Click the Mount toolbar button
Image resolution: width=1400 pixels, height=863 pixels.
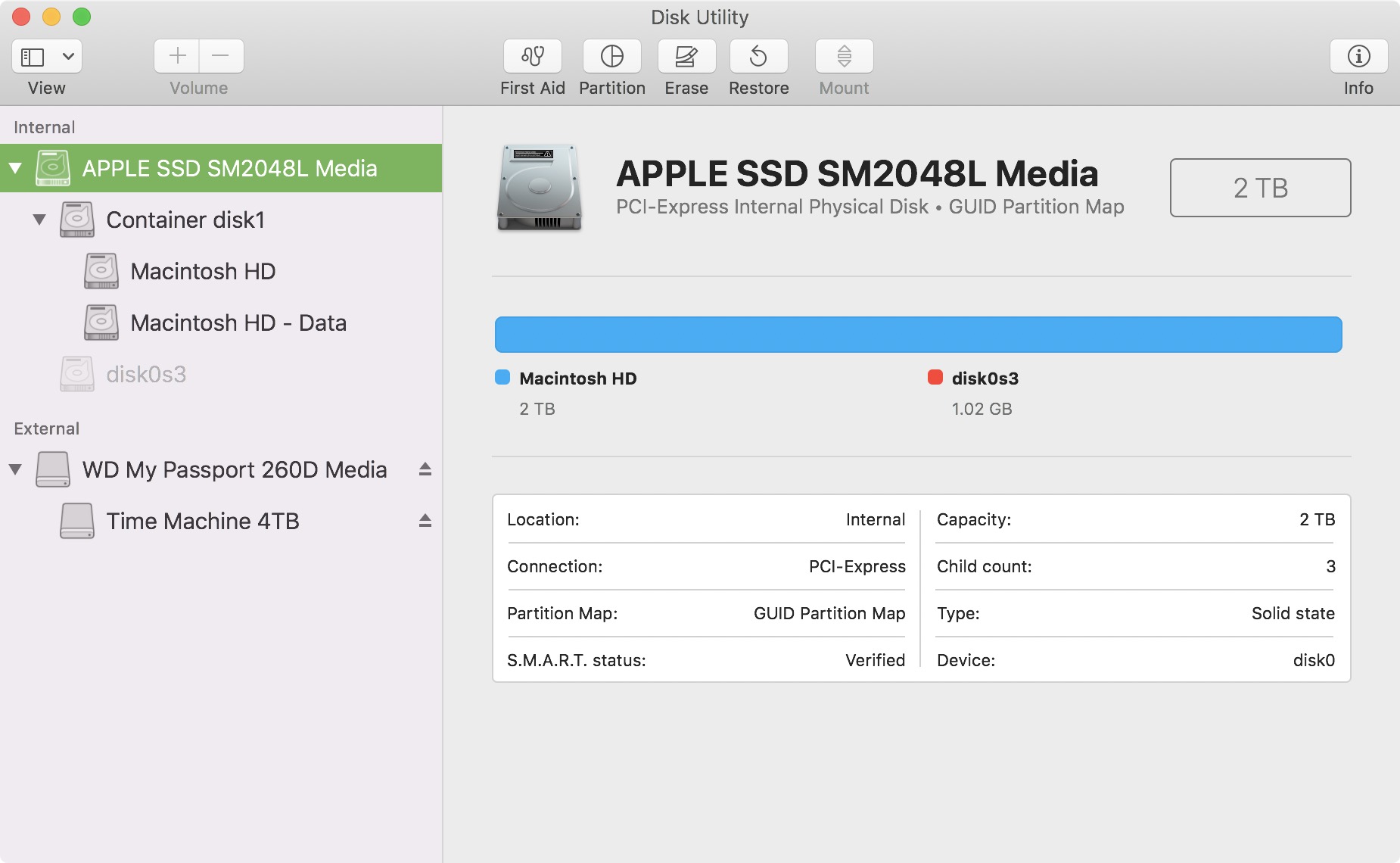pos(844,57)
